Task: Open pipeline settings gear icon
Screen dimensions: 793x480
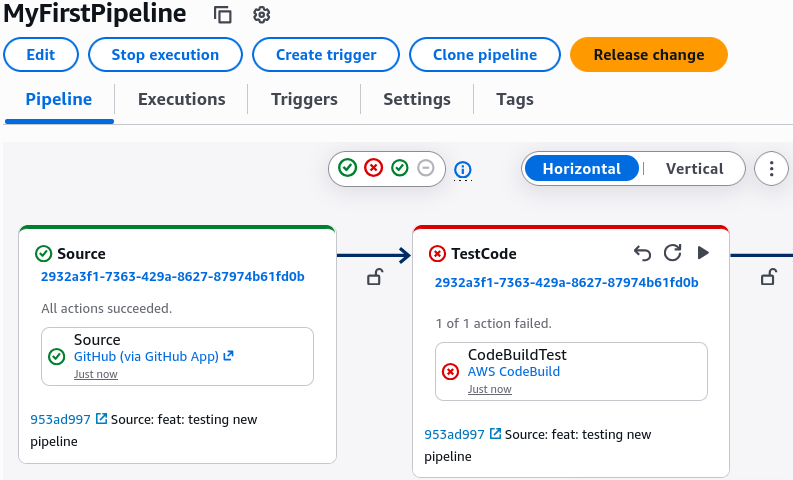Action: click(x=261, y=15)
